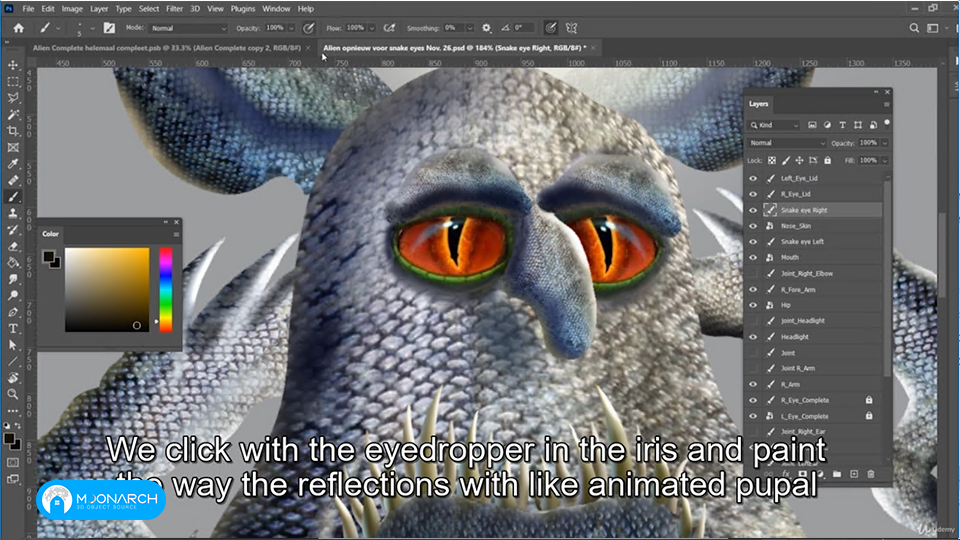Open the layer Fill dropdown arrow
The height and width of the screenshot is (540, 960).
[885, 160]
